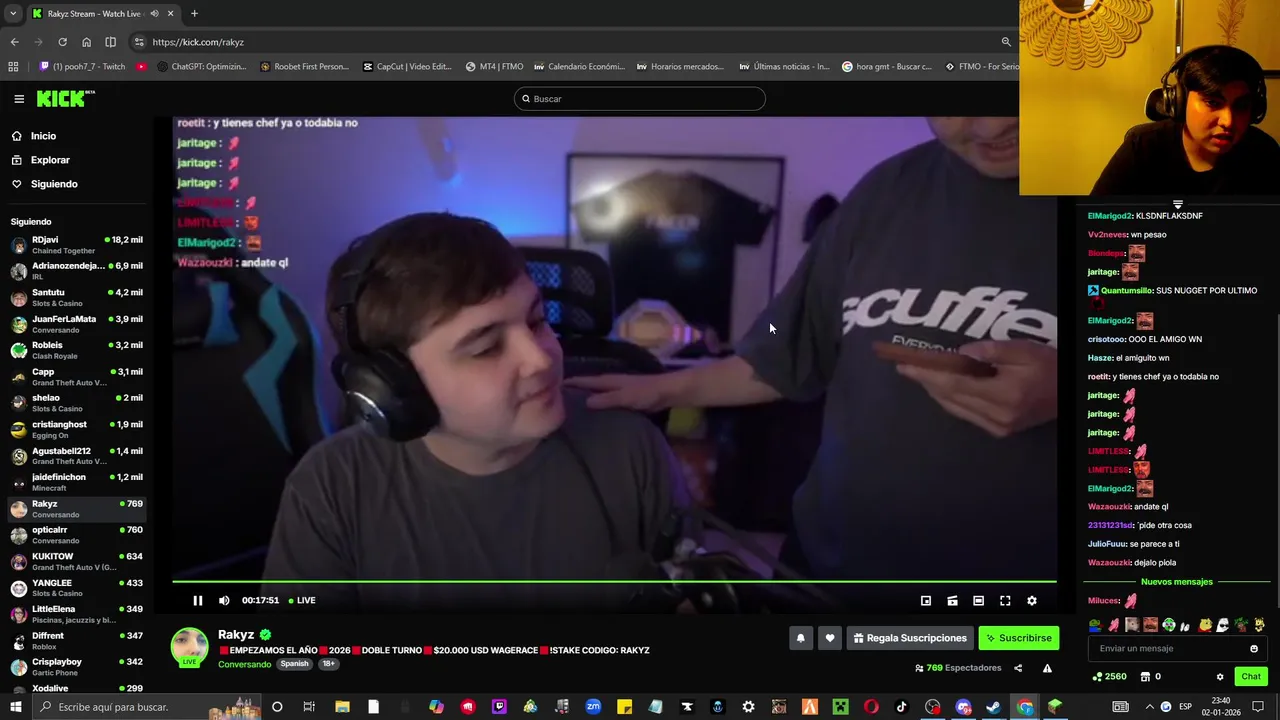Viewport: 1280px width, 720px height.
Task: Toggle notifications bell for Rakyz
Action: click(800, 638)
